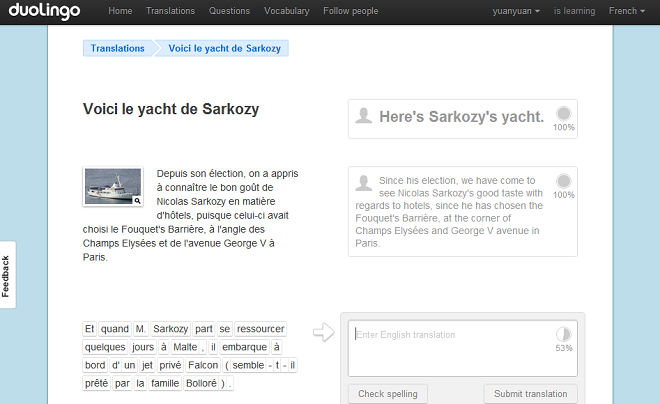Click the word 'ressourcer' in the sentence
Screen dimensions: 660x404
261,329
